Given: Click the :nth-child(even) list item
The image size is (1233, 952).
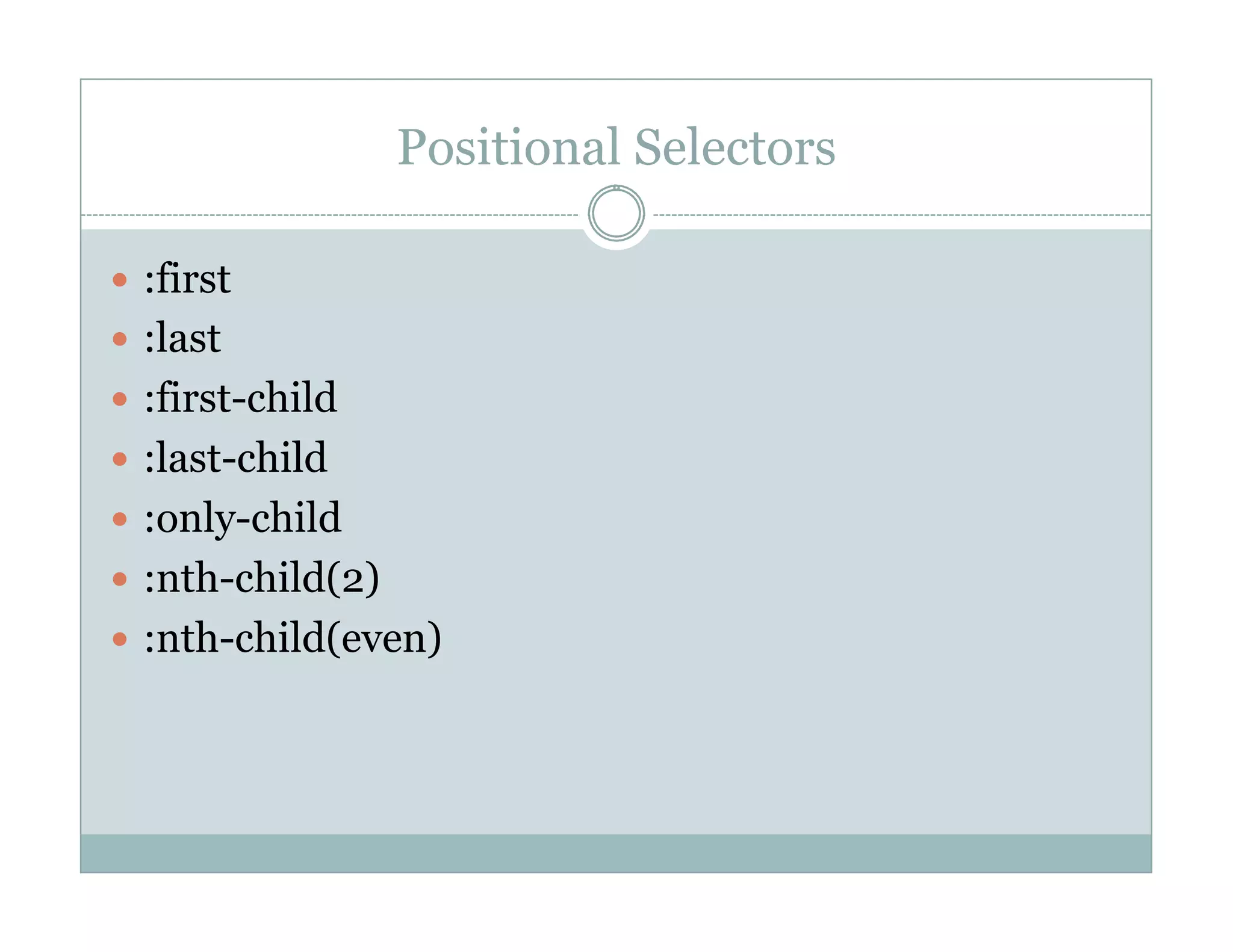Looking at the screenshot, I should pos(293,638).
